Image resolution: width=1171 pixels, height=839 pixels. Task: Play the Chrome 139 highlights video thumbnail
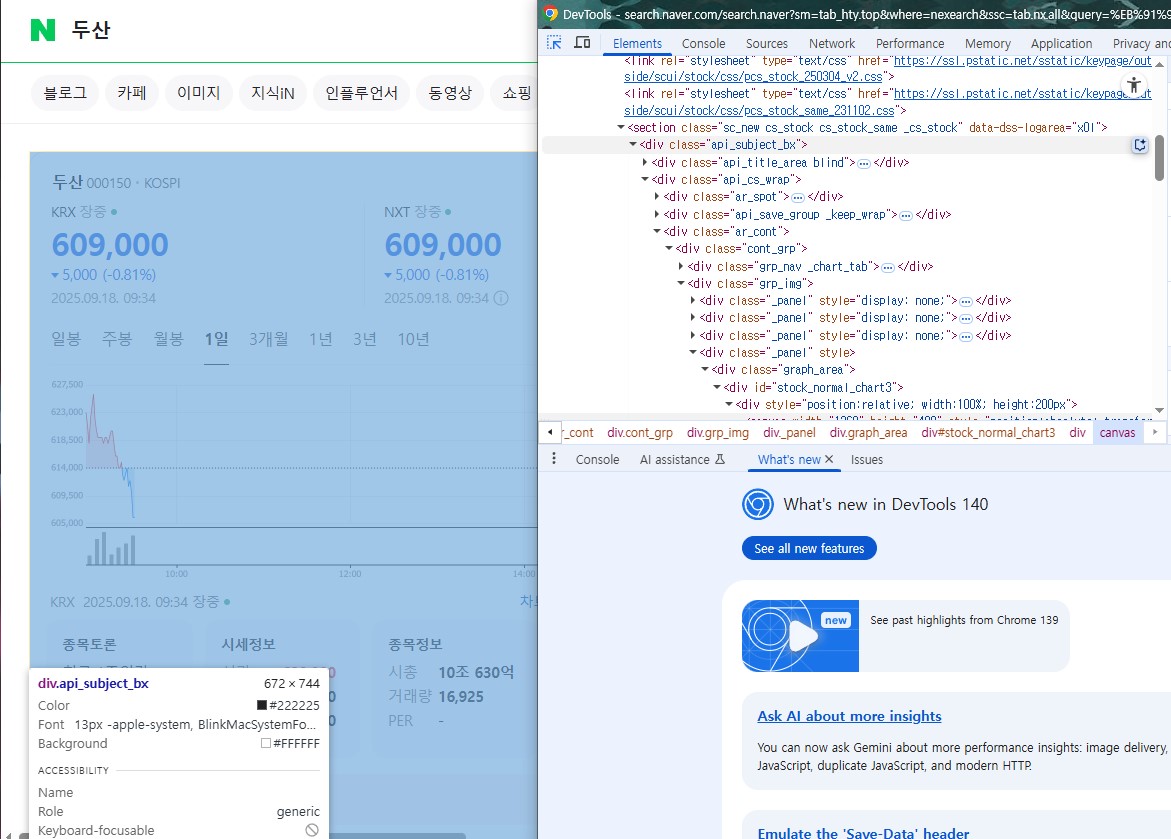tap(800, 636)
